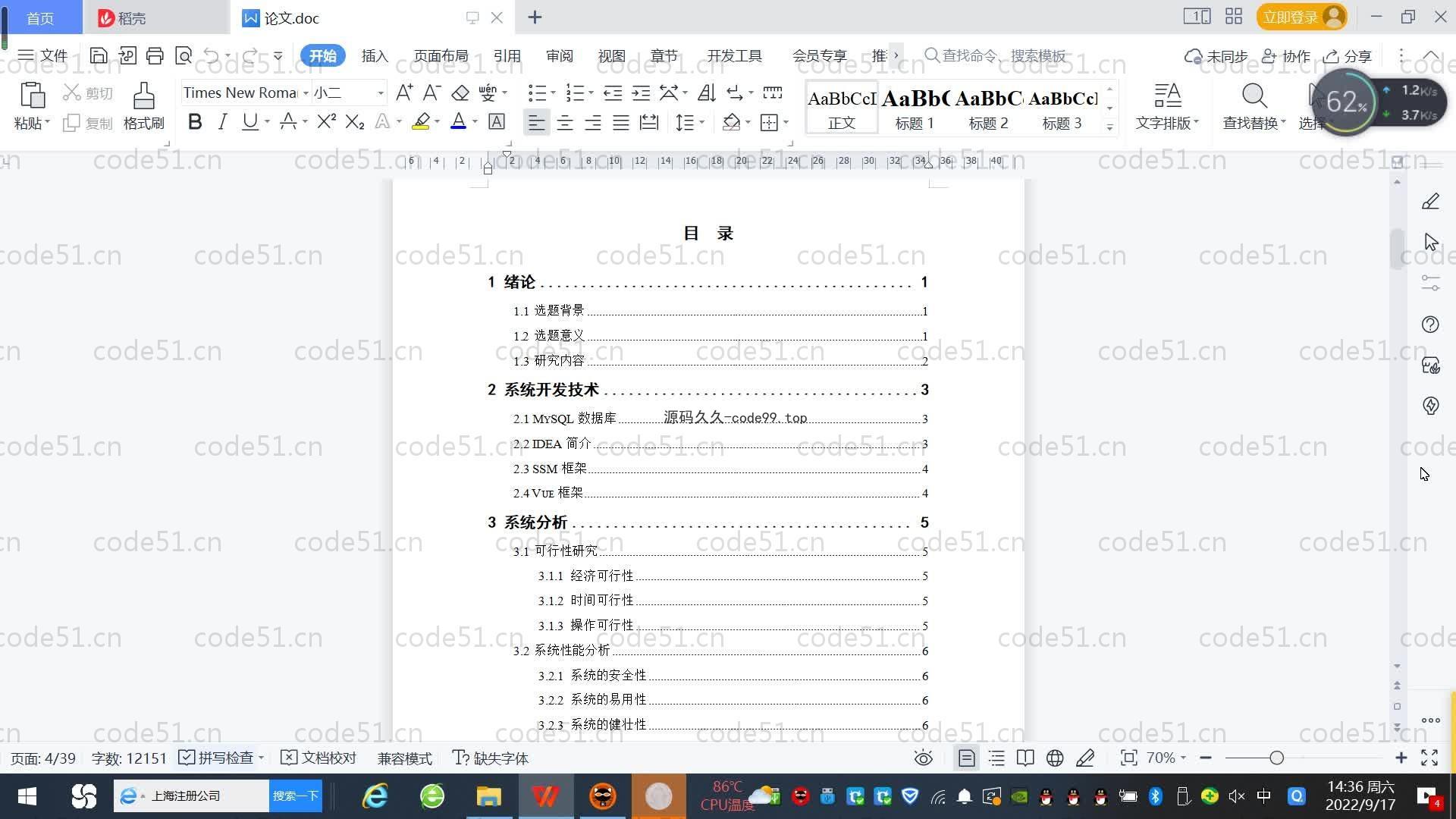The height and width of the screenshot is (819, 1456).
Task: Click the pen edit icon in right sidebar
Action: point(1430,201)
